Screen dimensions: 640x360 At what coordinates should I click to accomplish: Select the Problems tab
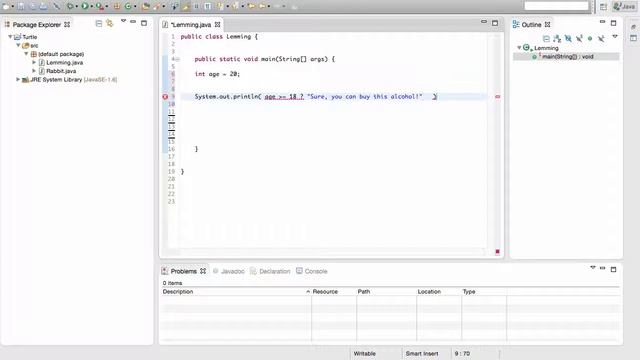(184, 271)
